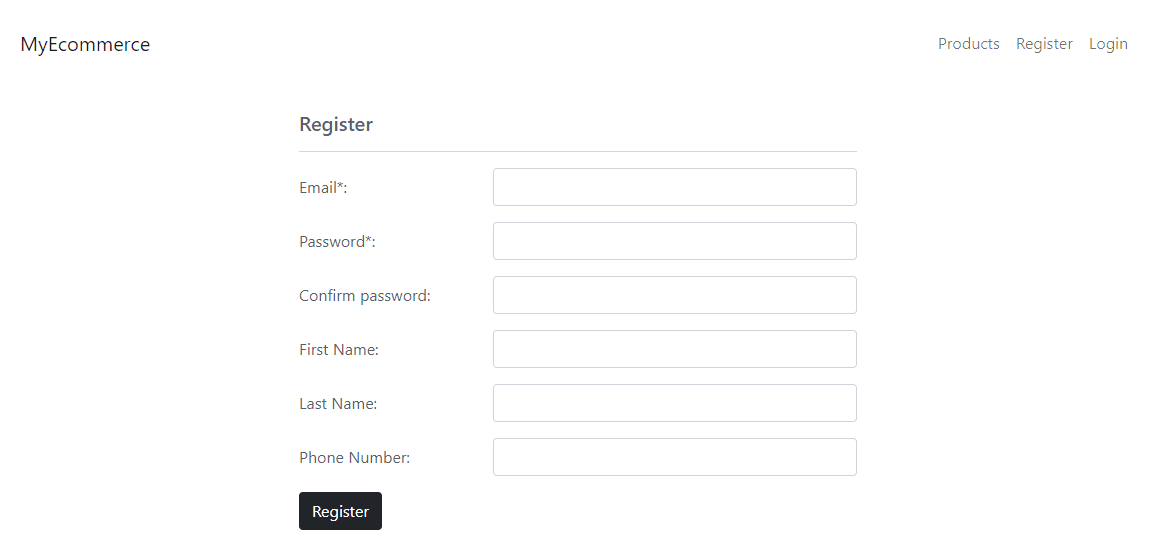
Task: Open the Login link in the navbar
Action: [1108, 44]
